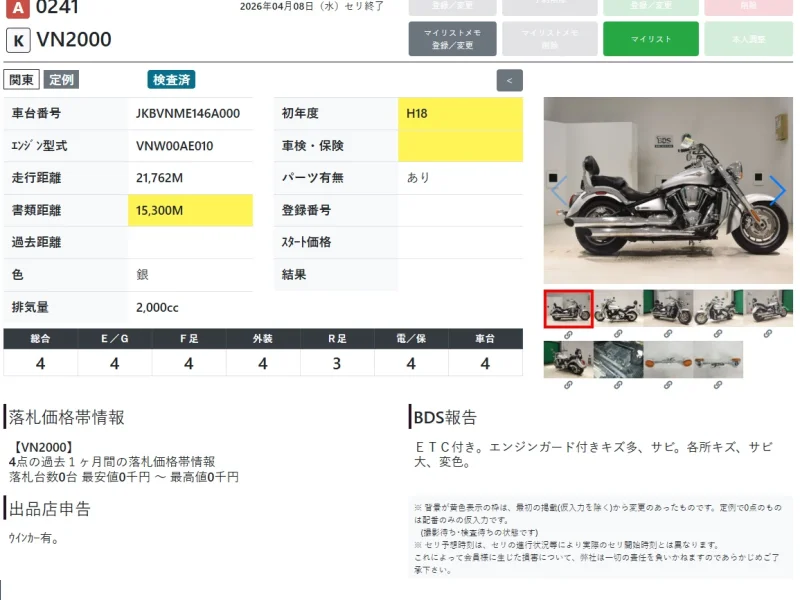Click link icon under the left-facing bike thumbnail

tap(618, 334)
